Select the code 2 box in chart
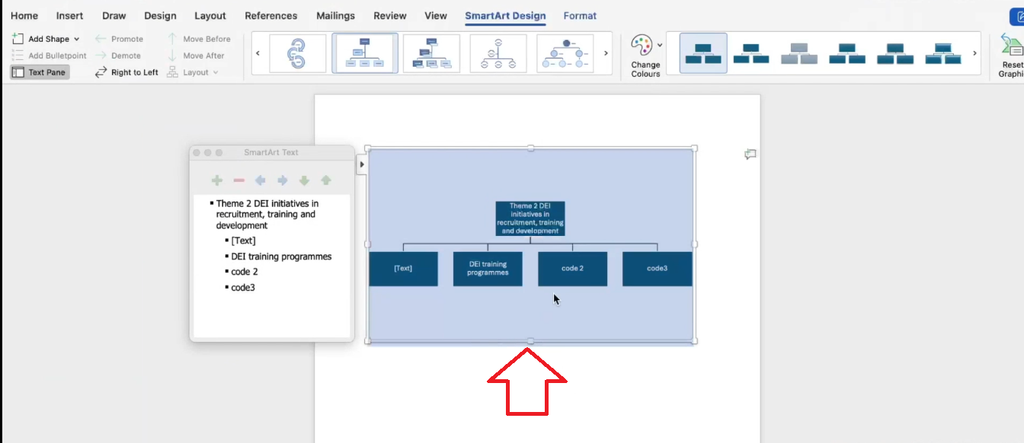Screen dimensions: 1024x443 [572, 269]
